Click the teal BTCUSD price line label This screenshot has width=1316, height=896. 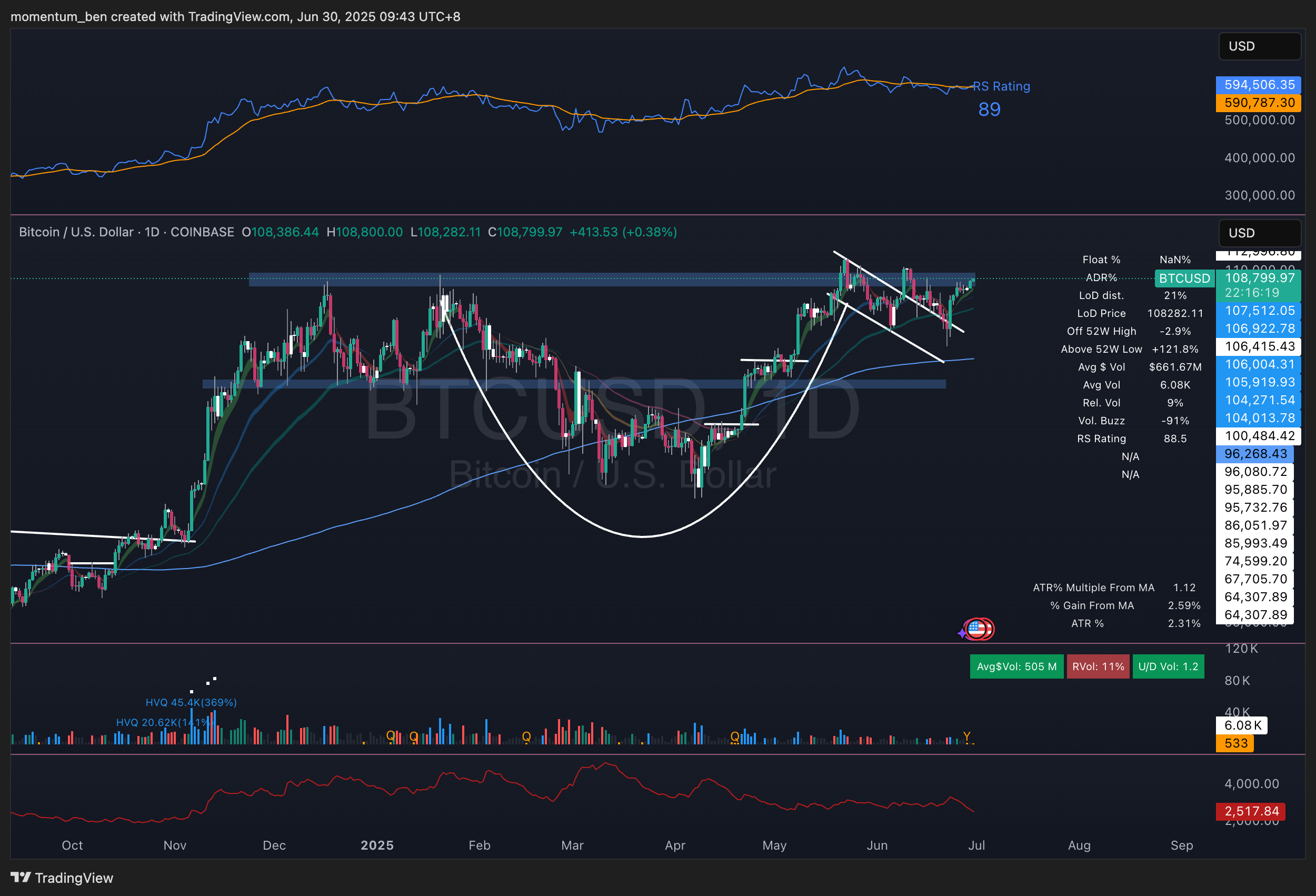1184,278
